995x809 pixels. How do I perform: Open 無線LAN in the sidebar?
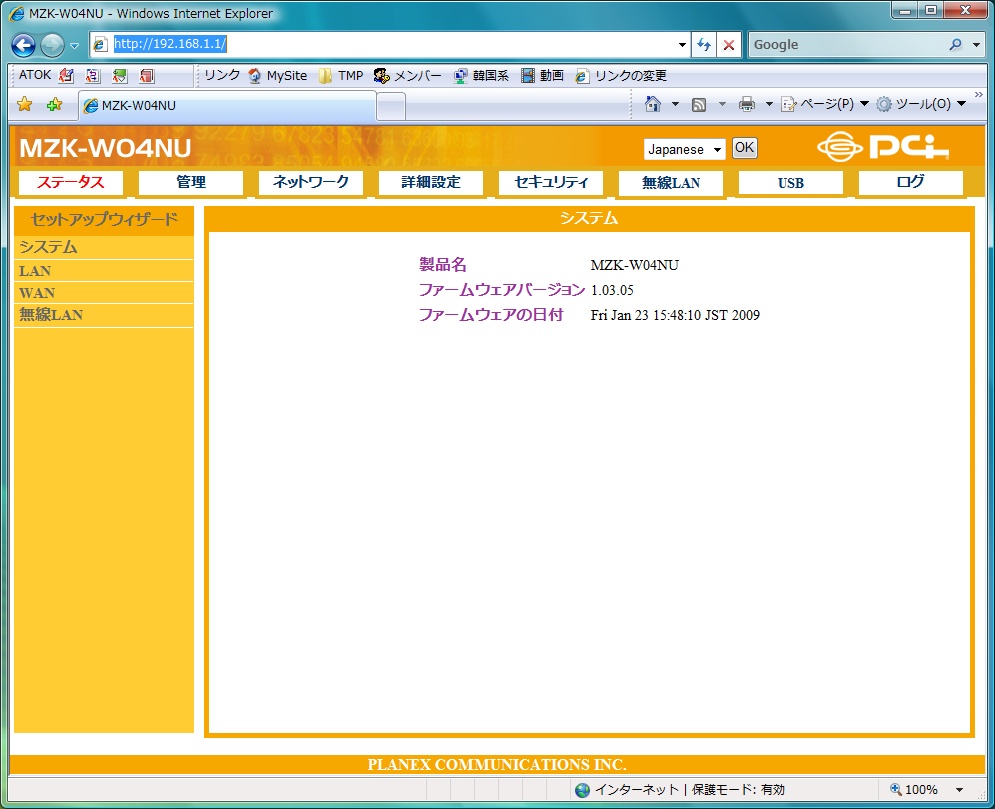[x=104, y=315]
